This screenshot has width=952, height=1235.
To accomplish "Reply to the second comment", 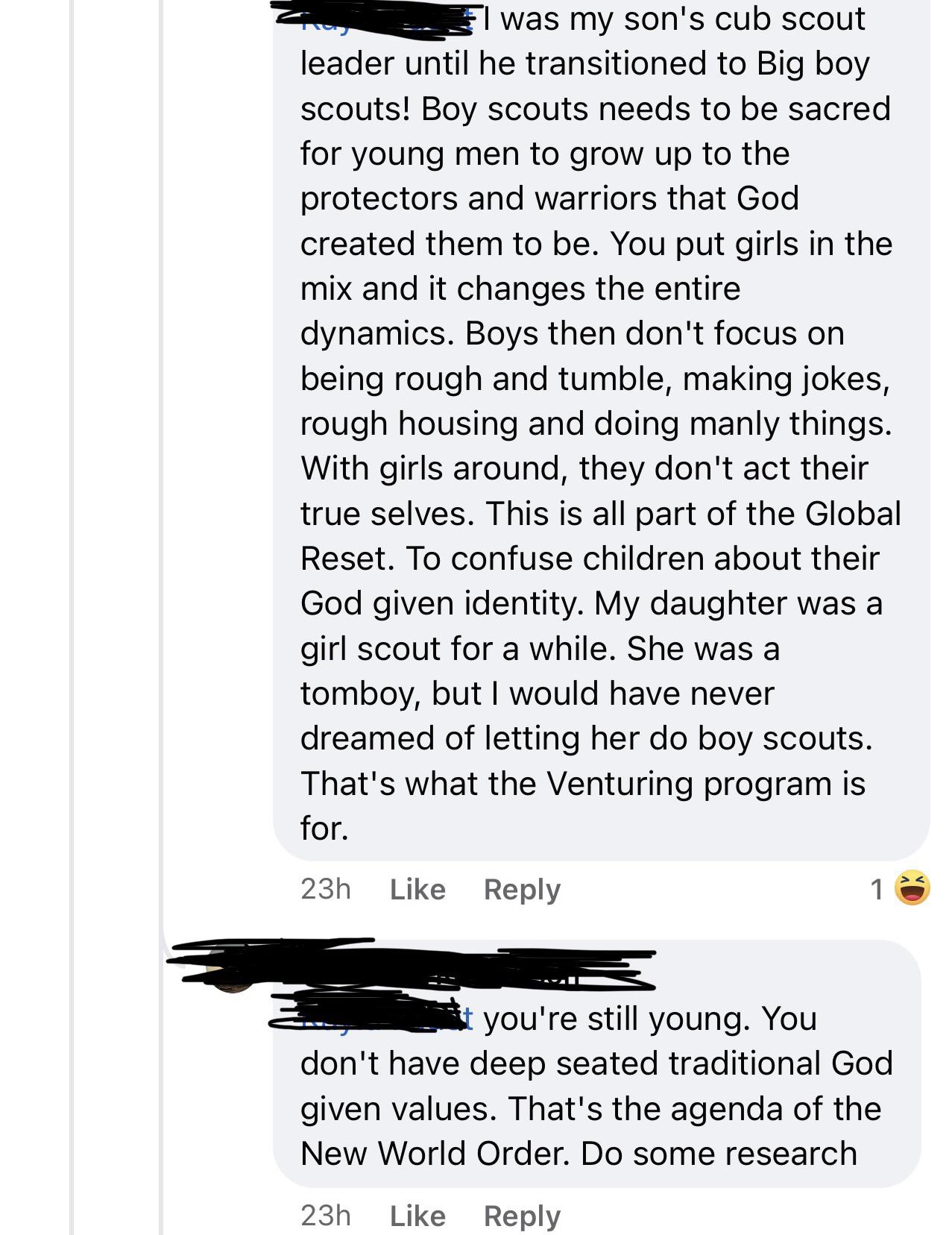I will (522, 1215).
